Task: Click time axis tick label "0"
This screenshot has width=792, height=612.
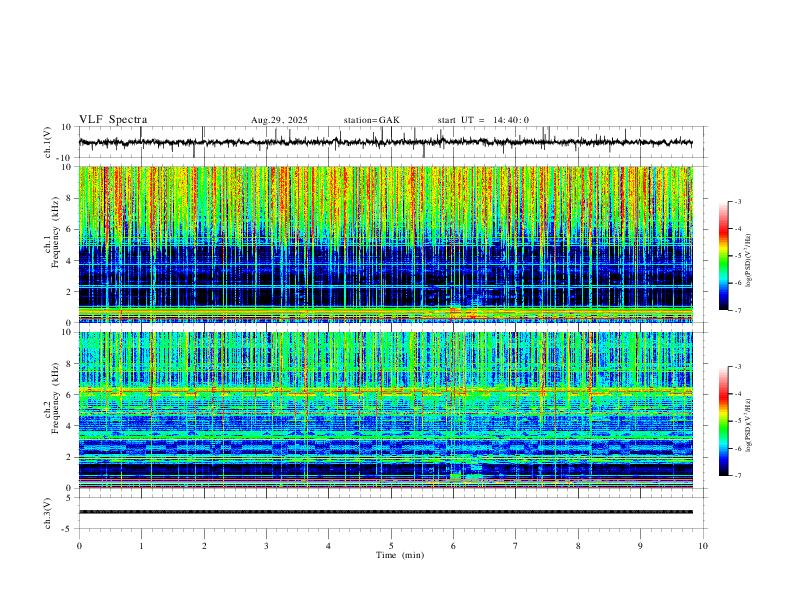Action: click(x=79, y=546)
